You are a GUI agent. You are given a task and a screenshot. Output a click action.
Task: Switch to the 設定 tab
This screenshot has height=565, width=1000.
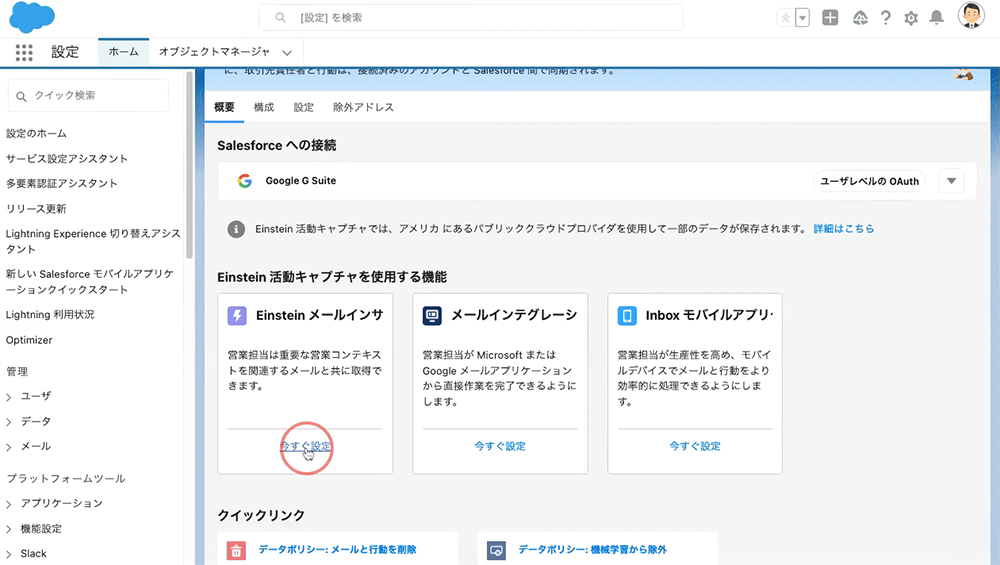coord(304,107)
